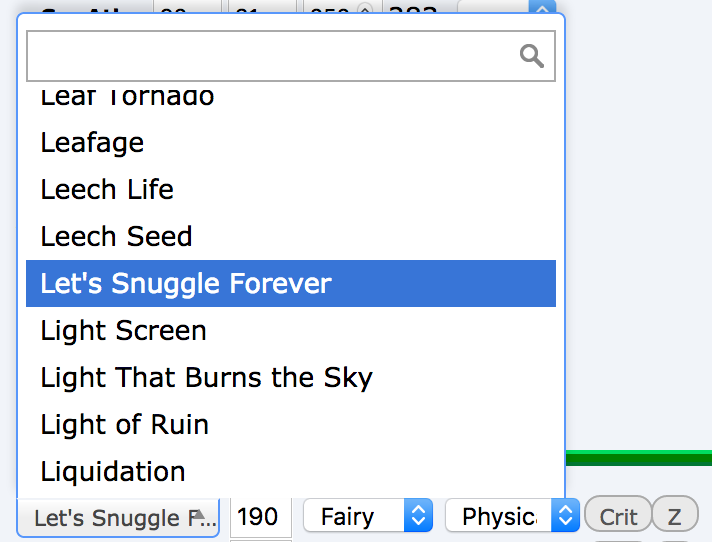712x542 pixels.
Task: Click the Fairy dropdown arrow stepper icon
Action: click(x=418, y=516)
